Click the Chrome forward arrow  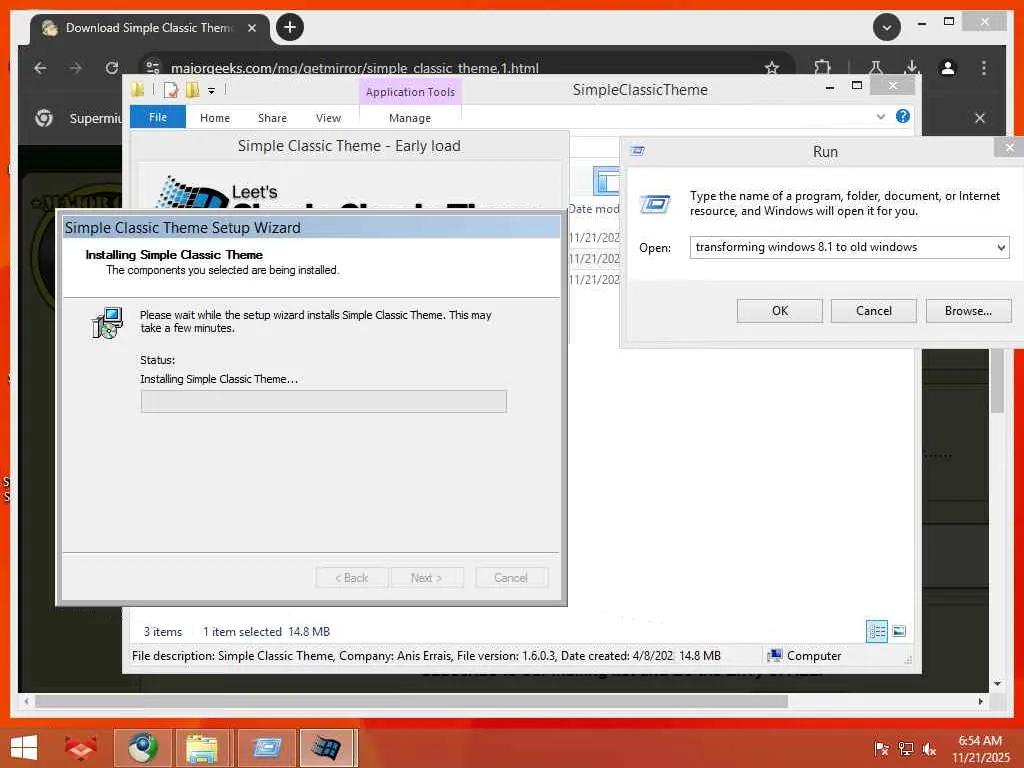76,68
